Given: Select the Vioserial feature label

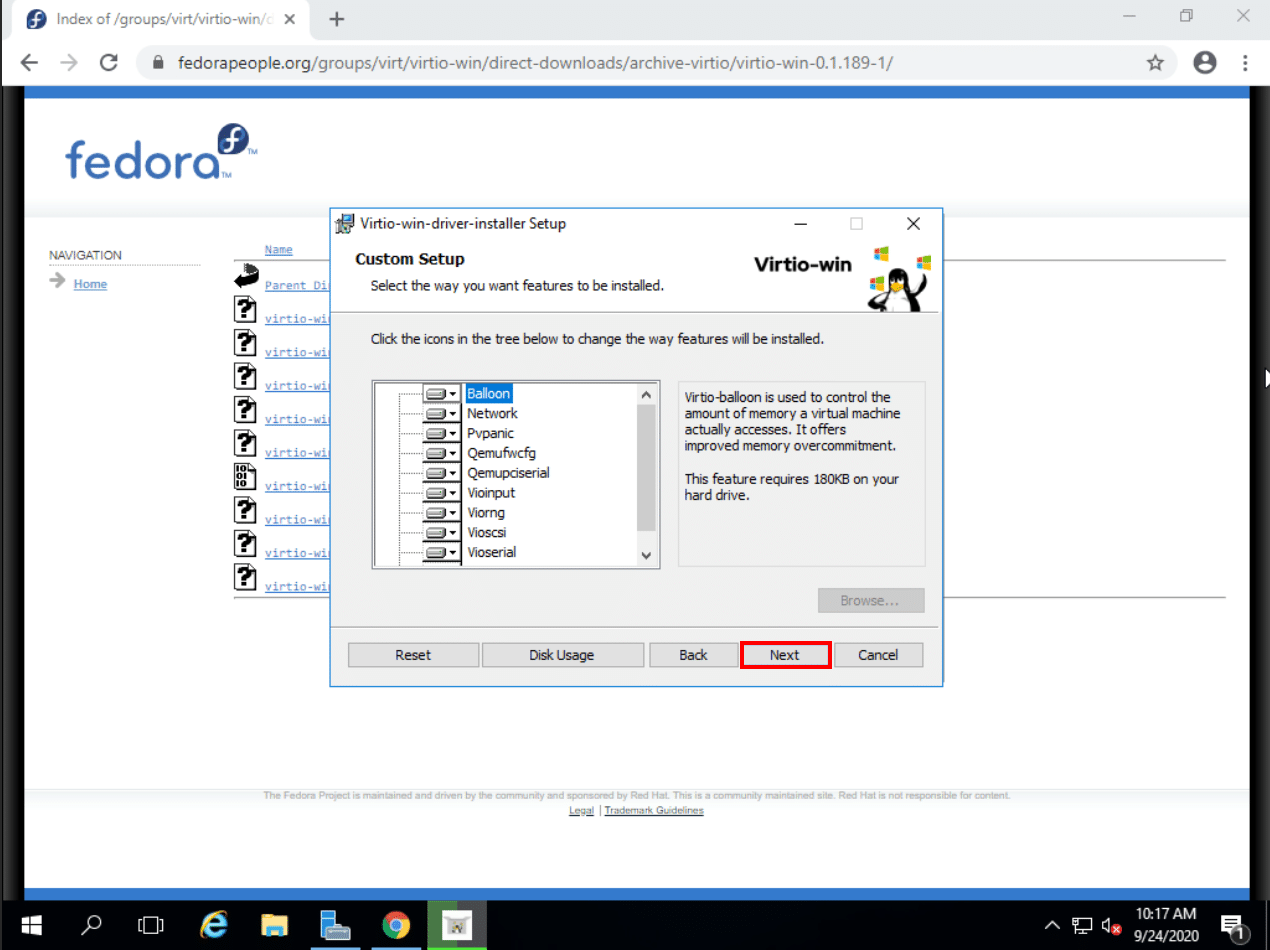Looking at the screenshot, I should point(491,552).
